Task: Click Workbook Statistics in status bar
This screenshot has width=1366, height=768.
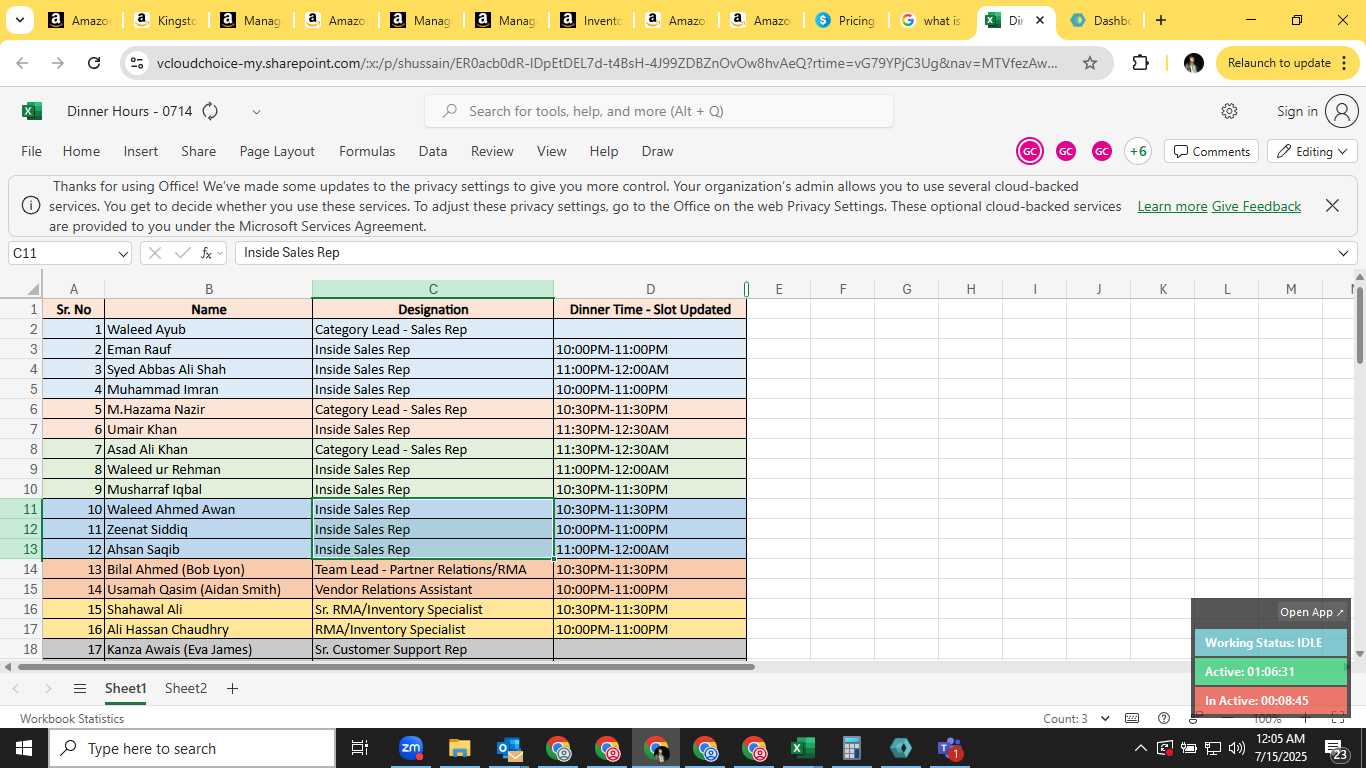Action: tap(72, 718)
